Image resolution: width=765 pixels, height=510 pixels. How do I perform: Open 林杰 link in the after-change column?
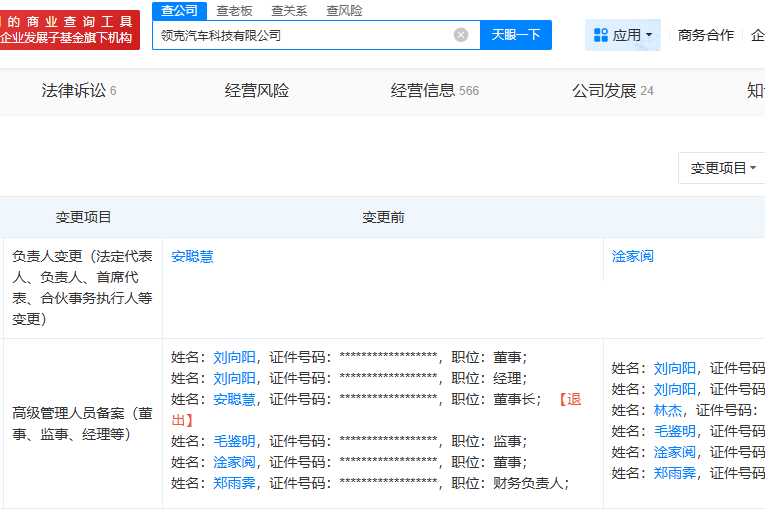pyautogui.click(x=667, y=410)
